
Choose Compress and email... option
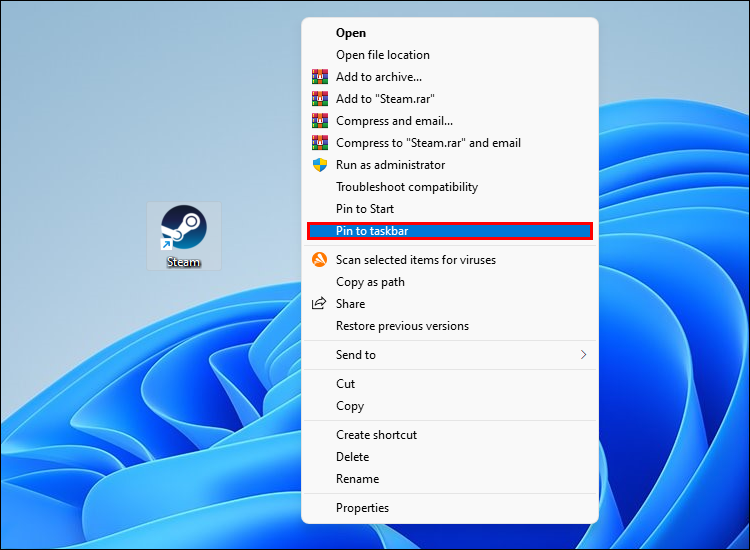pos(450,121)
